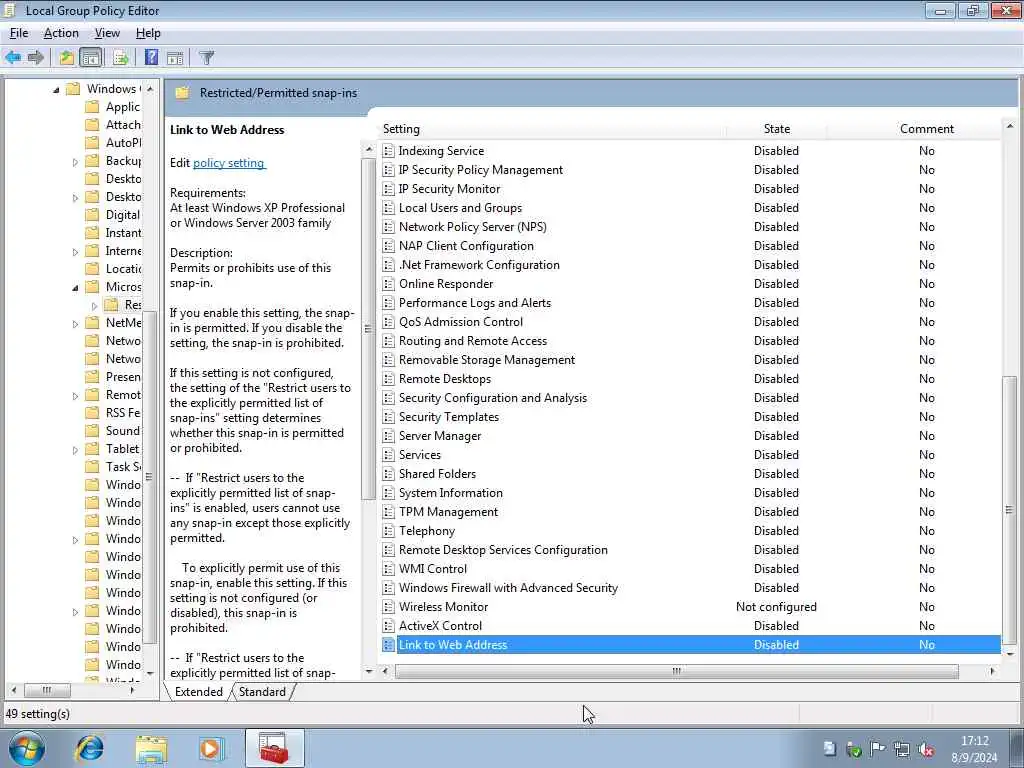This screenshot has height=768, width=1024.
Task: Click the tree pane scroll-down arrow
Action: coord(150,673)
